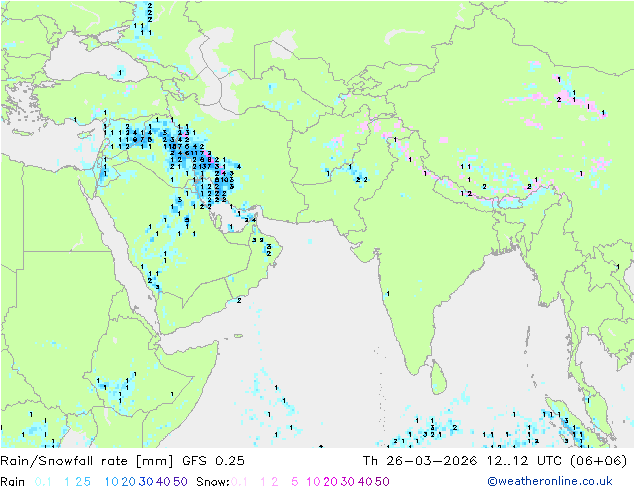The image size is (634, 490).
Task: Select the Rain legend value 2
Action: click(79, 482)
